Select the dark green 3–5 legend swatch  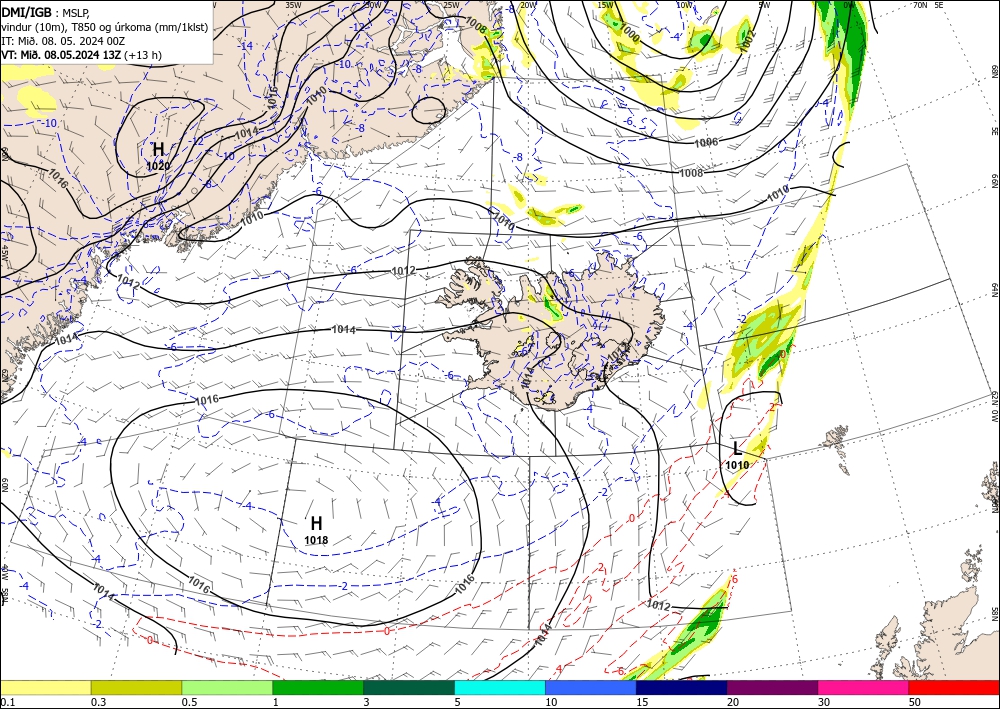point(409,687)
